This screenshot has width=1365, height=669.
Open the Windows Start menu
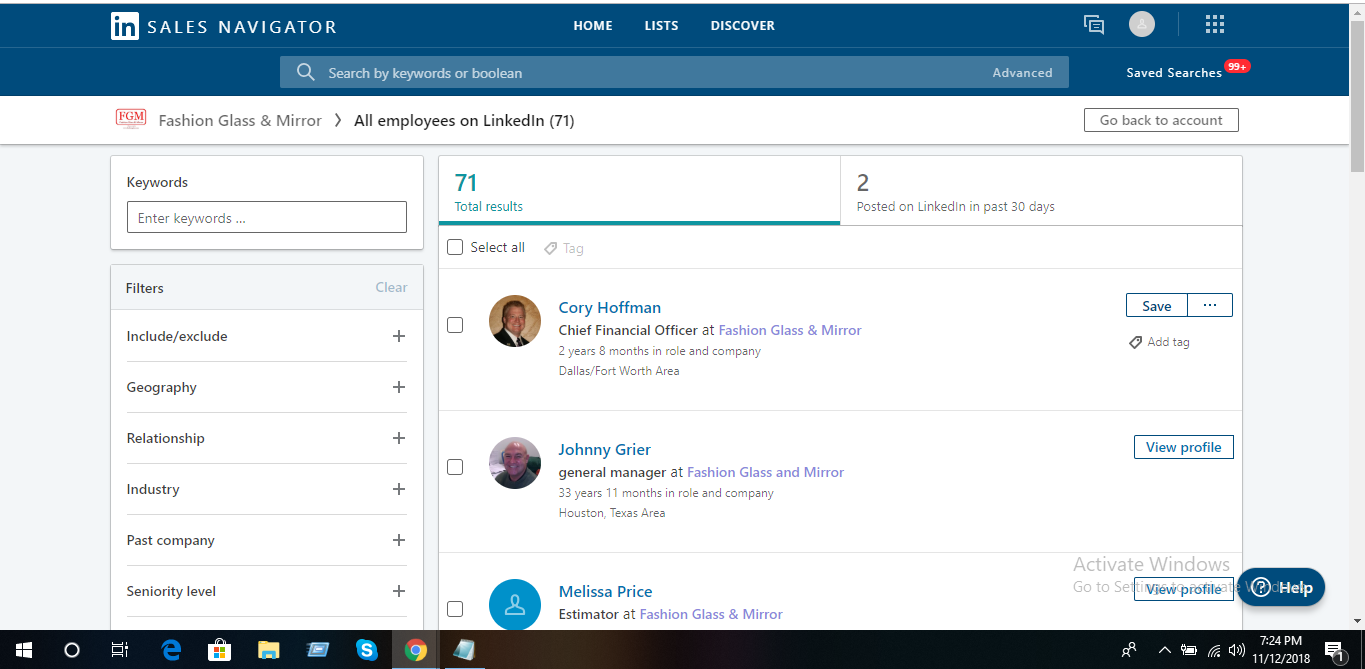coord(23,650)
